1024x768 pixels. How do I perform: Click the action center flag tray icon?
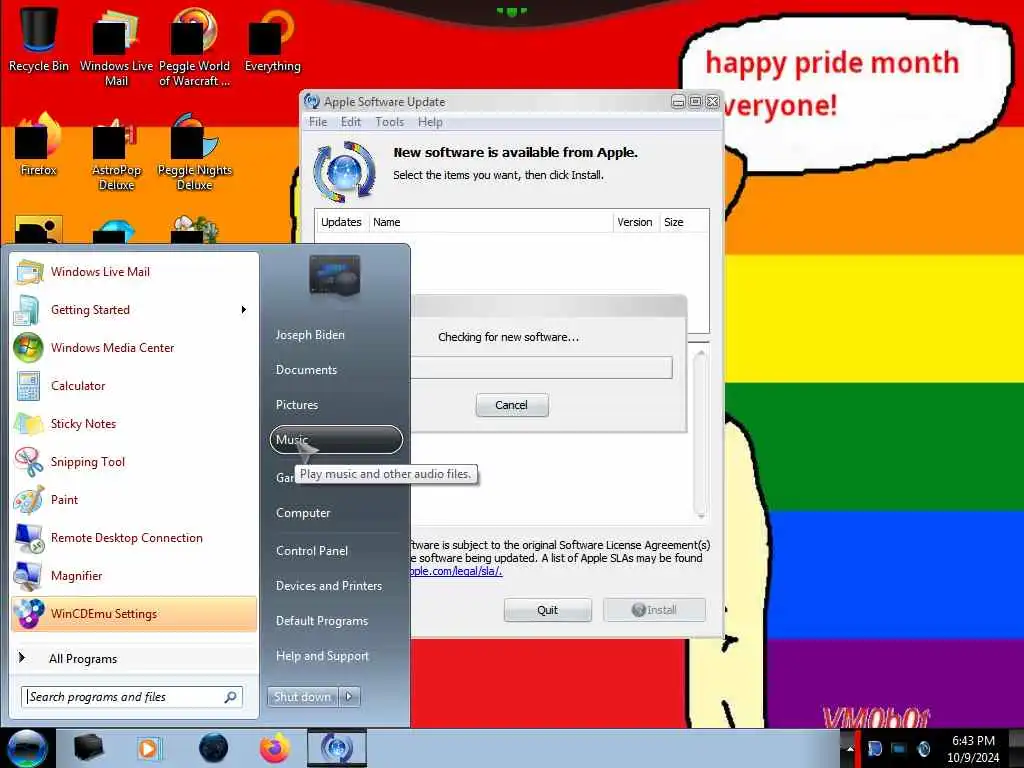pyautogui.click(x=875, y=749)
